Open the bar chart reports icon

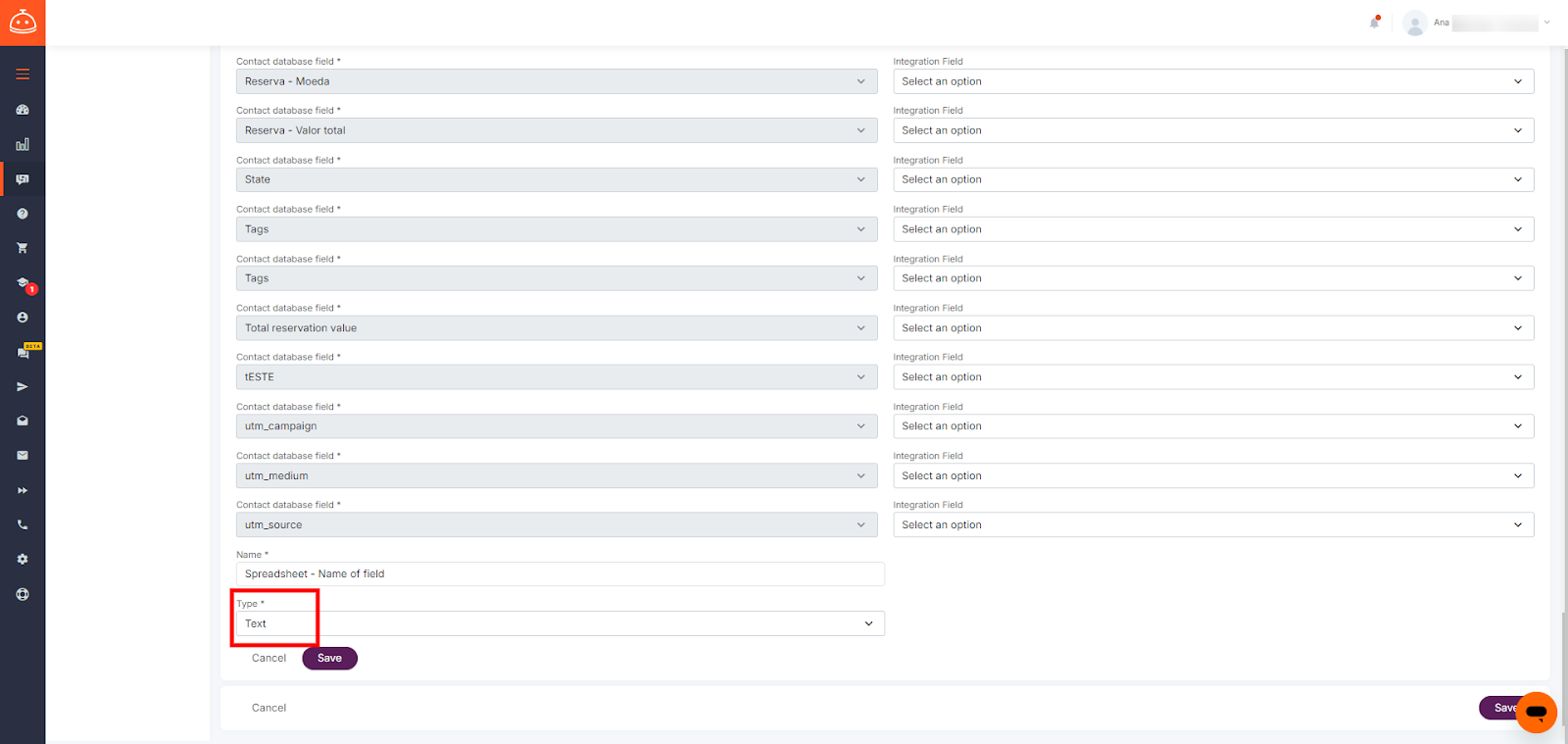click(23, 144)
